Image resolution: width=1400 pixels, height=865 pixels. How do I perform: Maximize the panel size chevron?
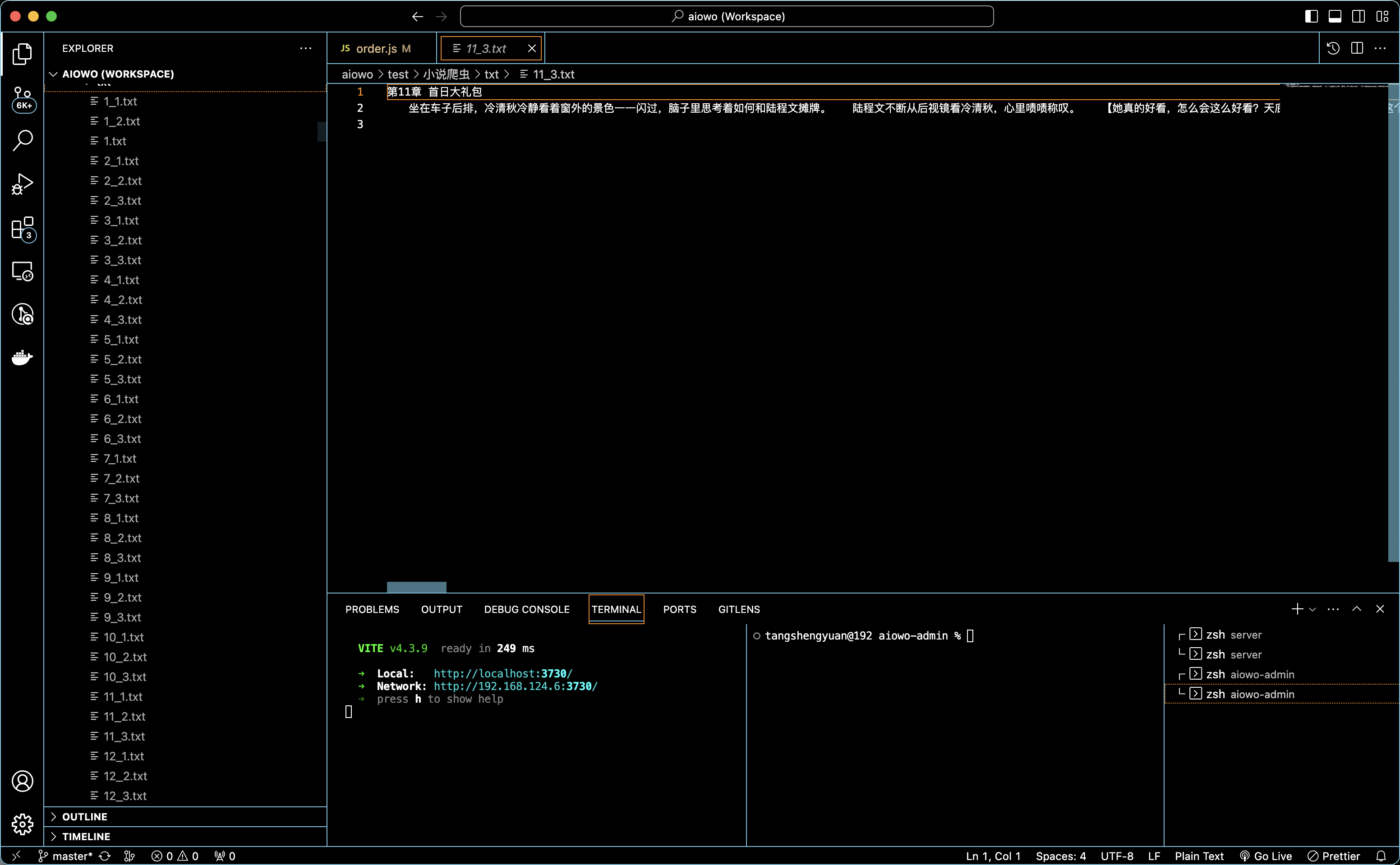tap(1357, 609)
